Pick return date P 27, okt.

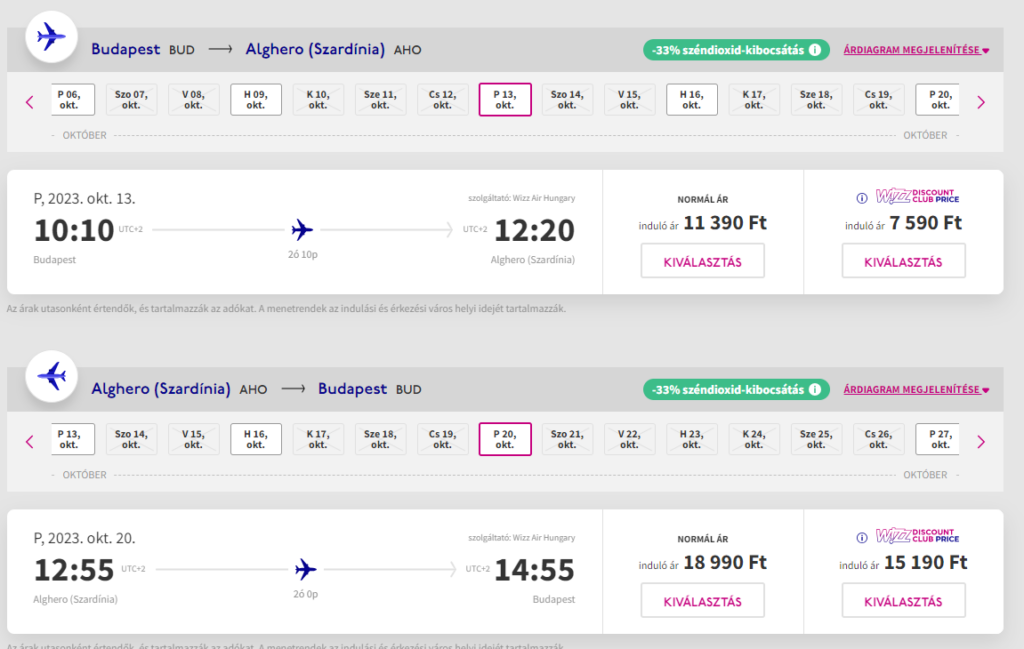[x=938, y=439]
